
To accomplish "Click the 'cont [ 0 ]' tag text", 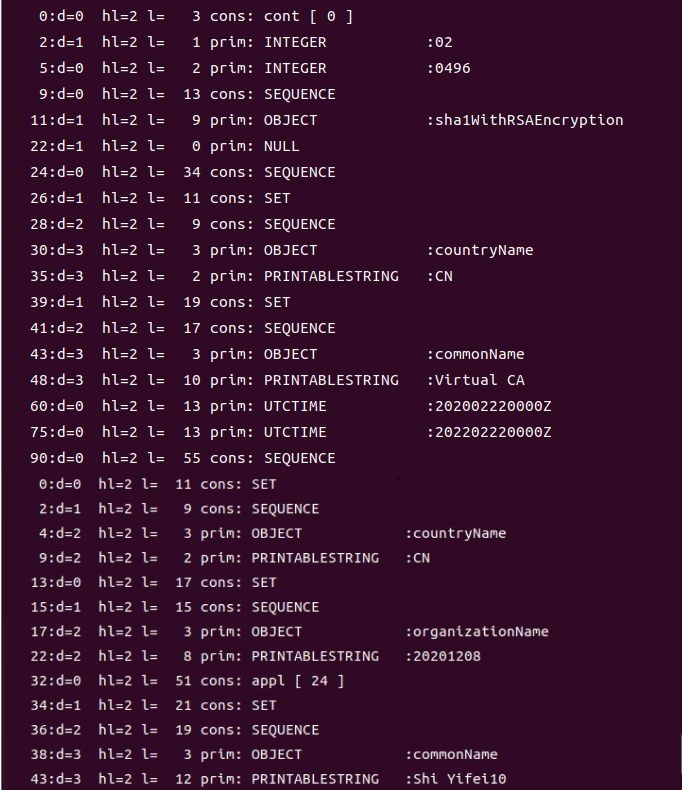I will [309, 16].
